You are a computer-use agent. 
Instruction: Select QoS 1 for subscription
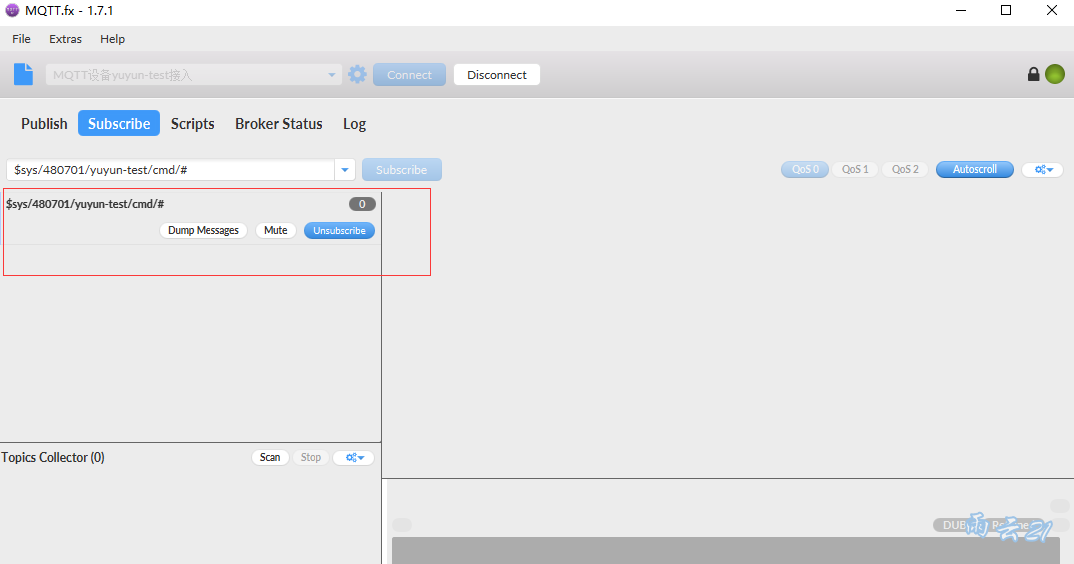(855, 169)
